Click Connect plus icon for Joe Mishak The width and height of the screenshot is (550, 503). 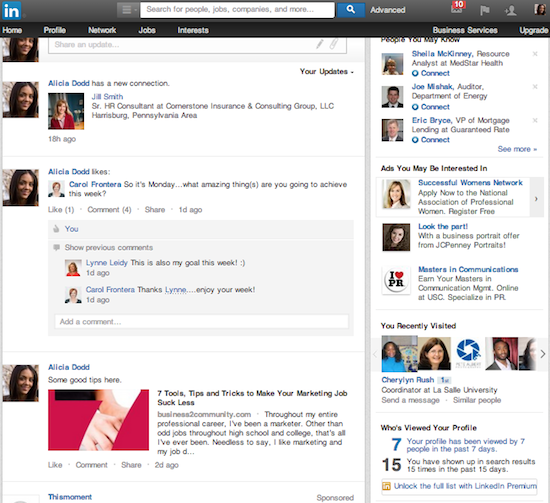415,107
